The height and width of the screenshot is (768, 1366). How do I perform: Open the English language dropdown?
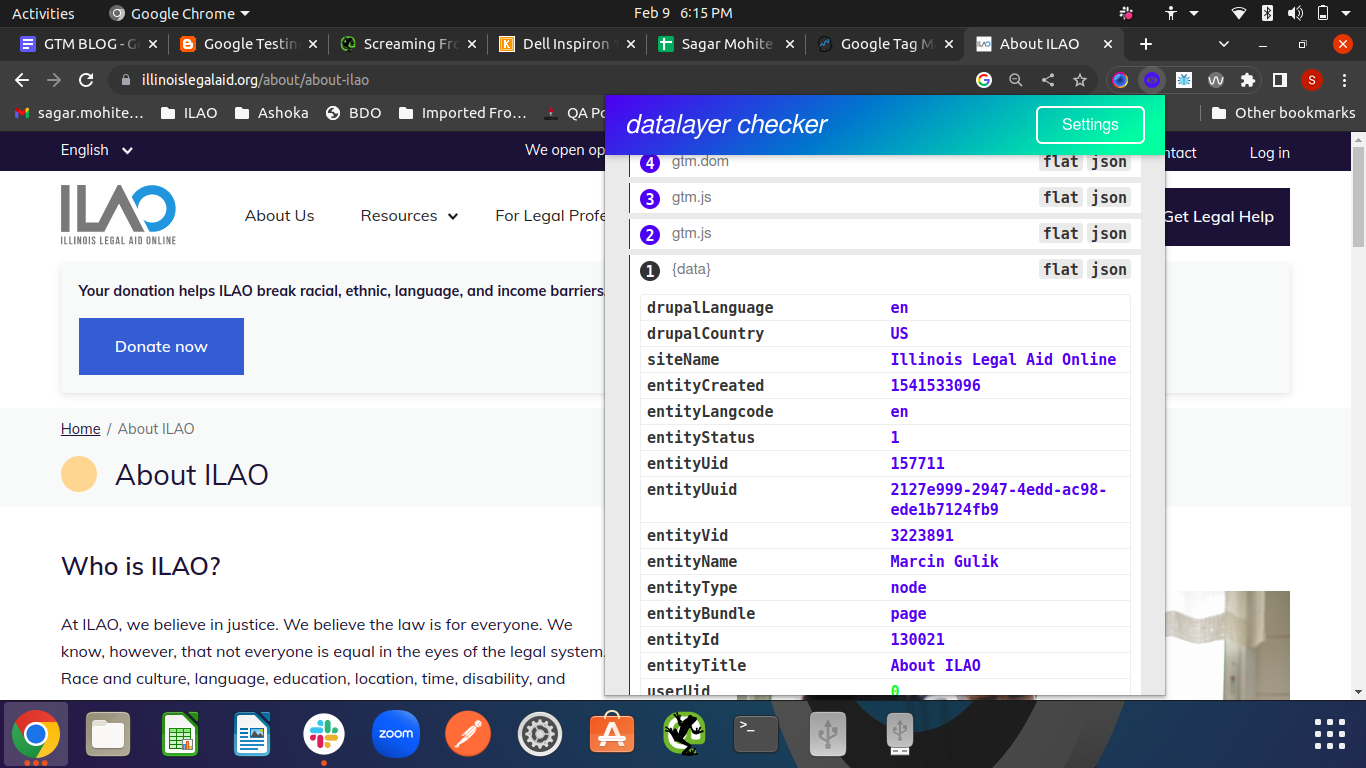tap(97, 150)
